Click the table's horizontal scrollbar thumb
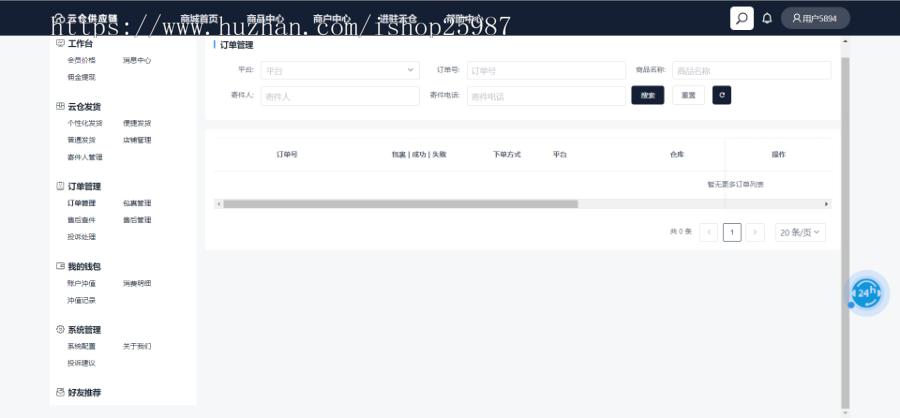The image size is (900, 418). point(401,204)
